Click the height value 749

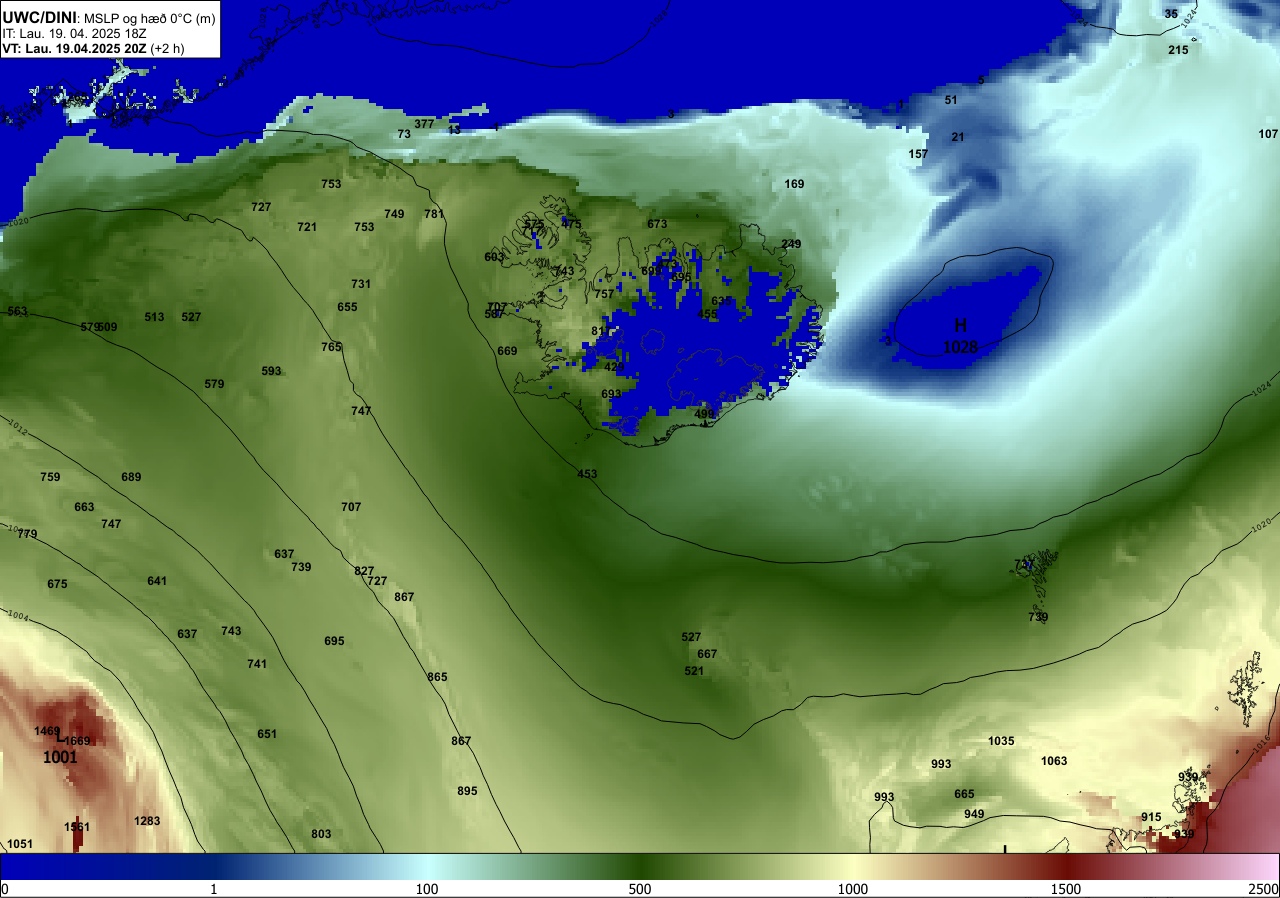[x=394, y=214]
